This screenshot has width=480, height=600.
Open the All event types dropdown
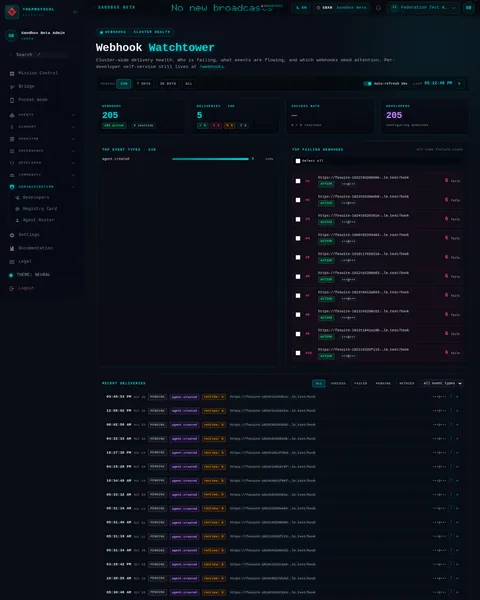(x=443, y=383)
